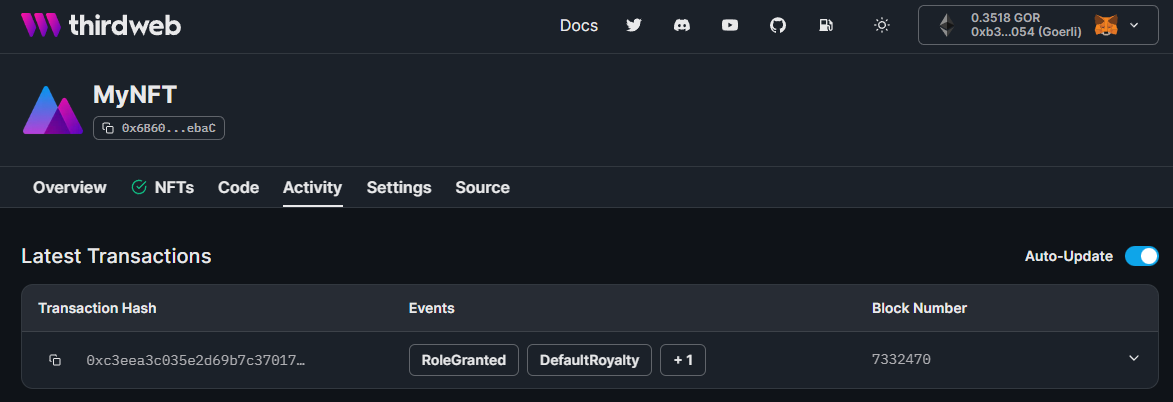1173x402 pixels.
Task: Click the thirdweb logo
Action: pyautogui.click(x=101, y=26)
